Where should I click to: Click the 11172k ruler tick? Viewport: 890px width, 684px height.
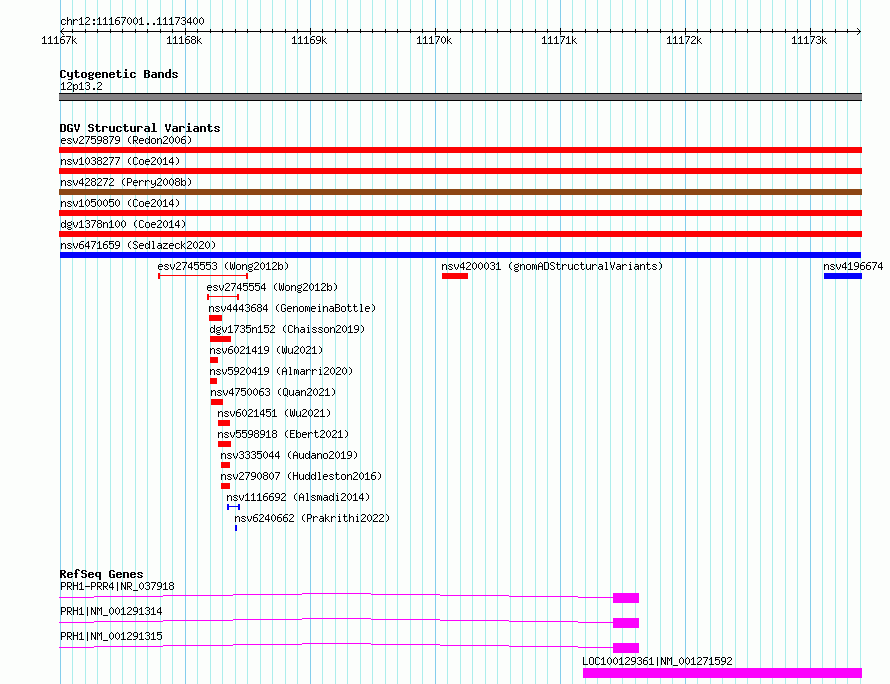click(x=683, y=40)
